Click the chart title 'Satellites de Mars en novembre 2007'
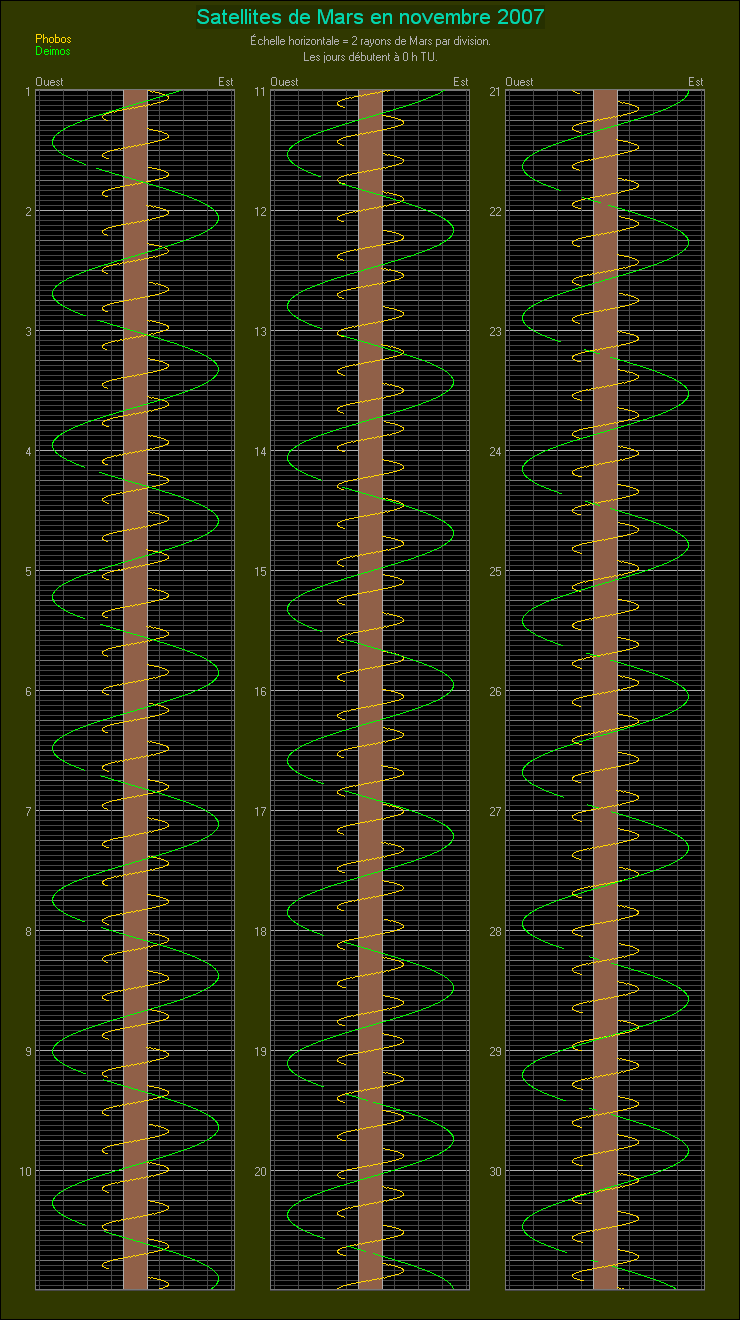 [370, 17]
